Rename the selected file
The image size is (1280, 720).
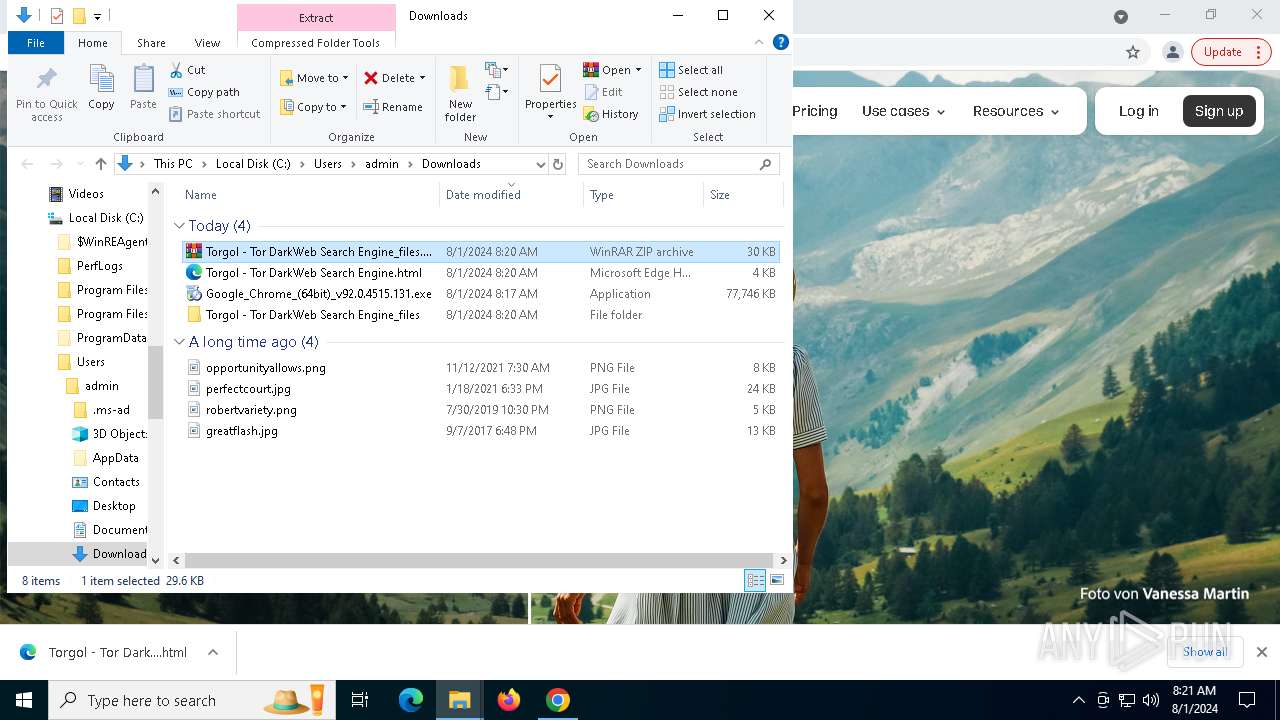pyautogui.click(x=392, y=107)
